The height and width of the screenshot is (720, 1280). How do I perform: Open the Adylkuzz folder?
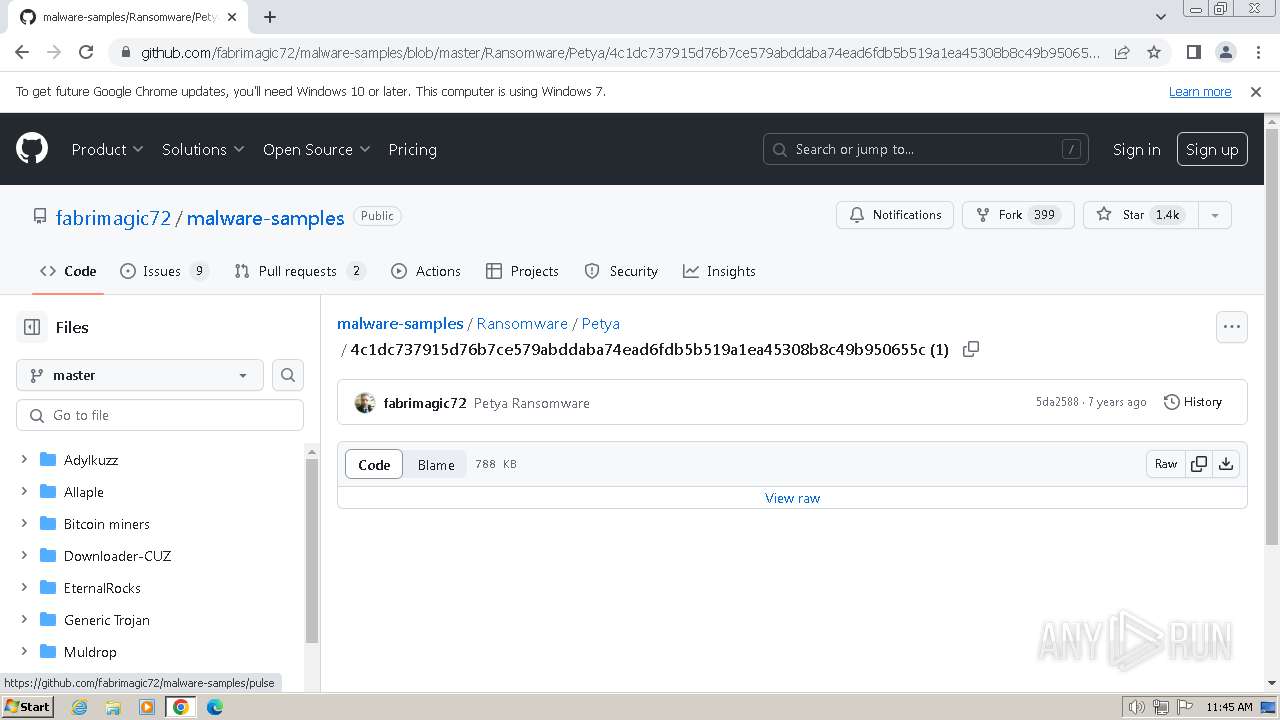coord(91,460)
